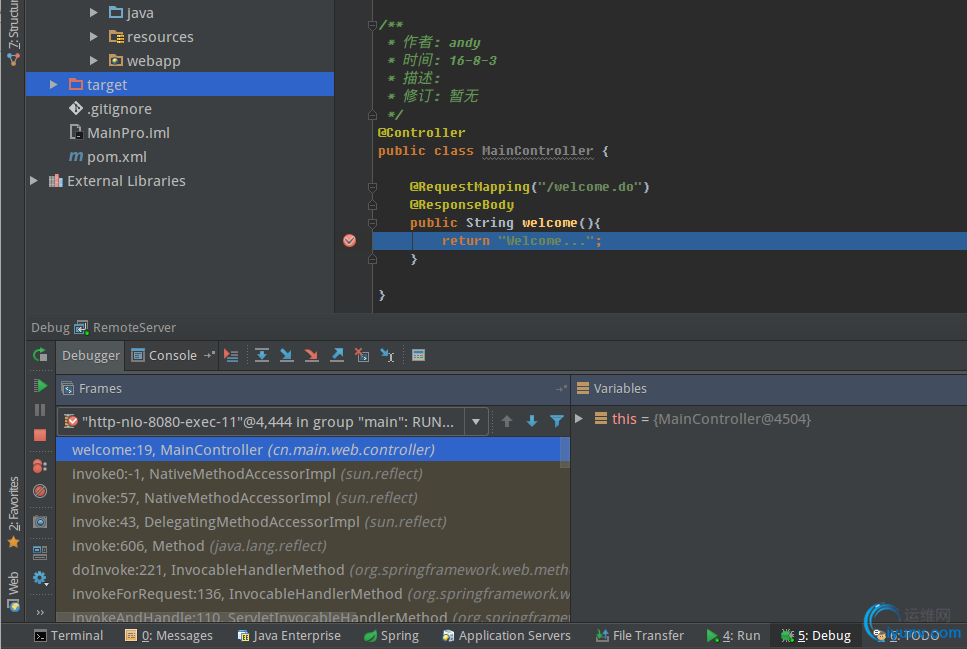Open the Web side panel
The image size is (967, 649).
click(14, 591)
